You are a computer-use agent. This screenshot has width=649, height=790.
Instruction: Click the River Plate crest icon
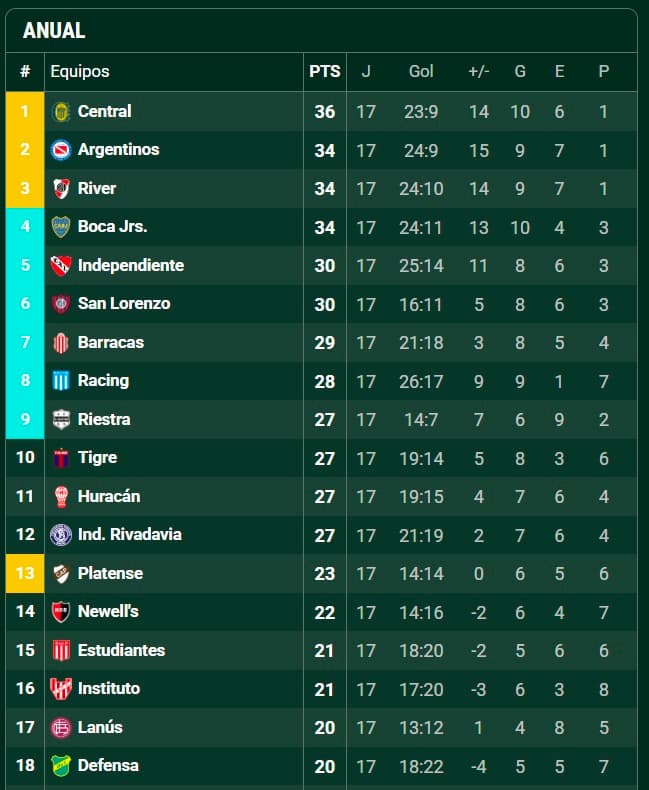[x=61, y=188]
